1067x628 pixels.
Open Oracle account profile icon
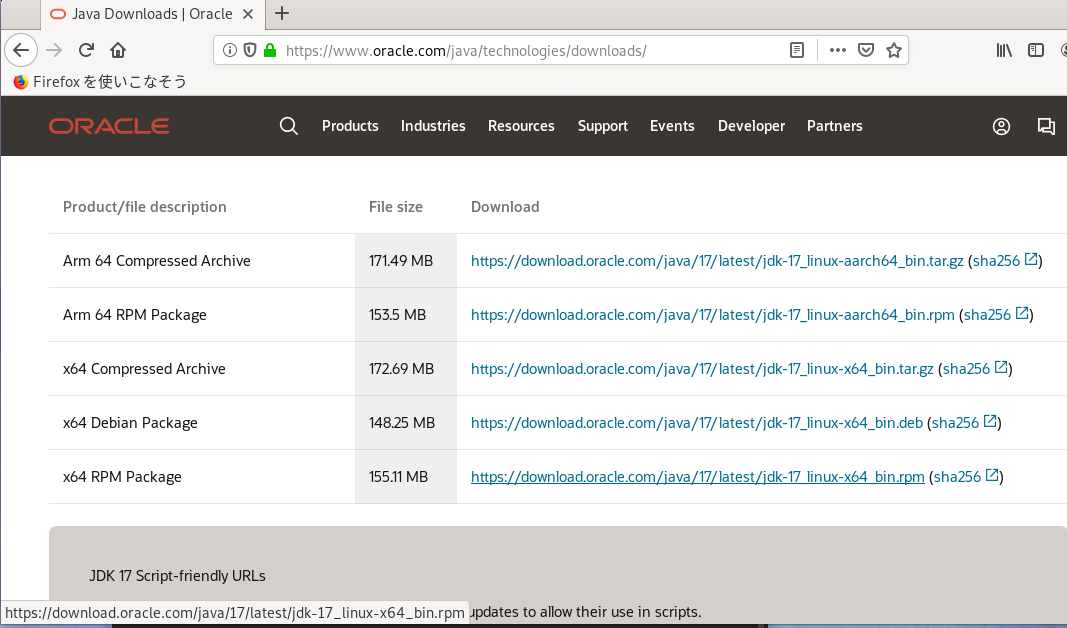click(1001, 126)
